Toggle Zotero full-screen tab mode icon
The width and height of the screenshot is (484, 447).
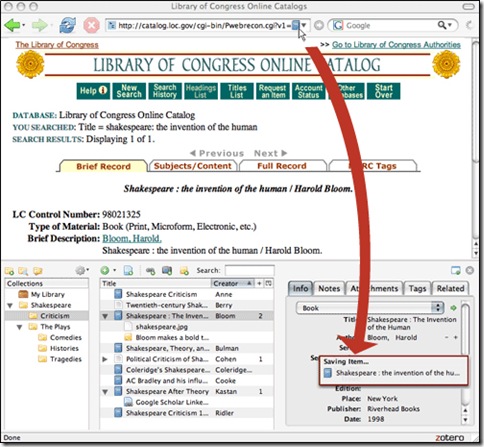pos(456,270)
